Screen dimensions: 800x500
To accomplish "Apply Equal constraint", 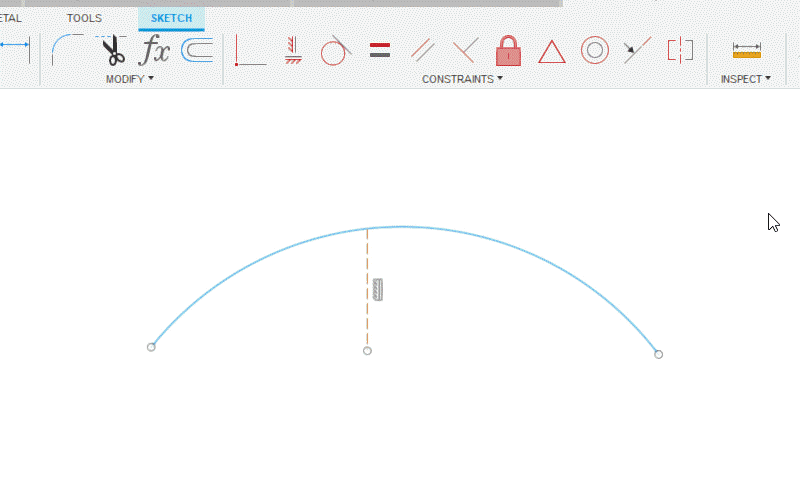I will [x=380, y=50].
